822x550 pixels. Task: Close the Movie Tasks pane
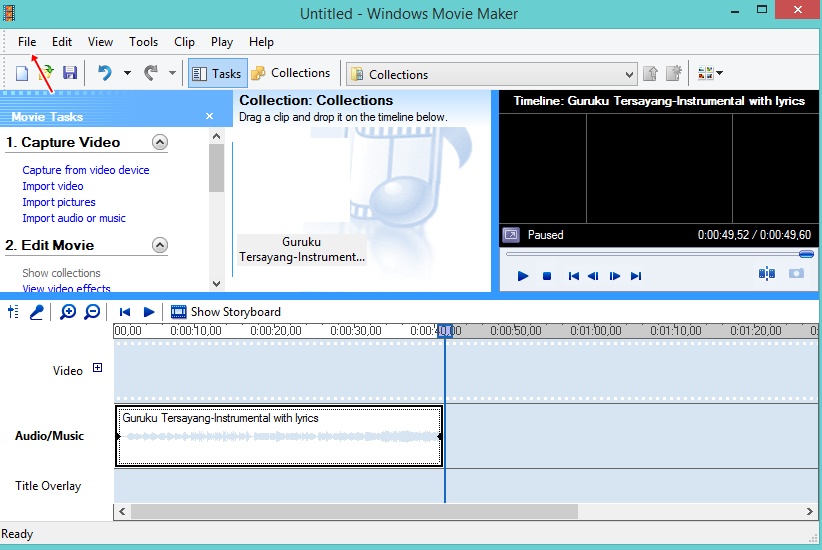210,116
